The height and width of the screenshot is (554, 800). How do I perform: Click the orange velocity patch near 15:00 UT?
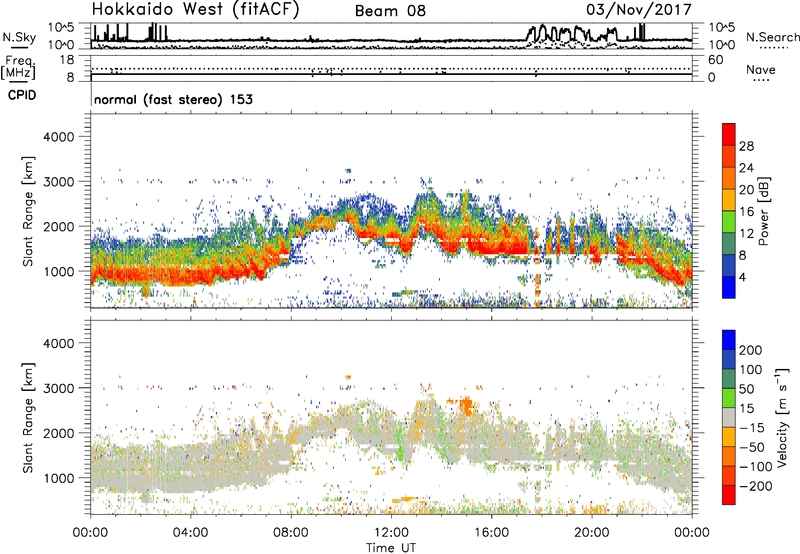(466, 406)
